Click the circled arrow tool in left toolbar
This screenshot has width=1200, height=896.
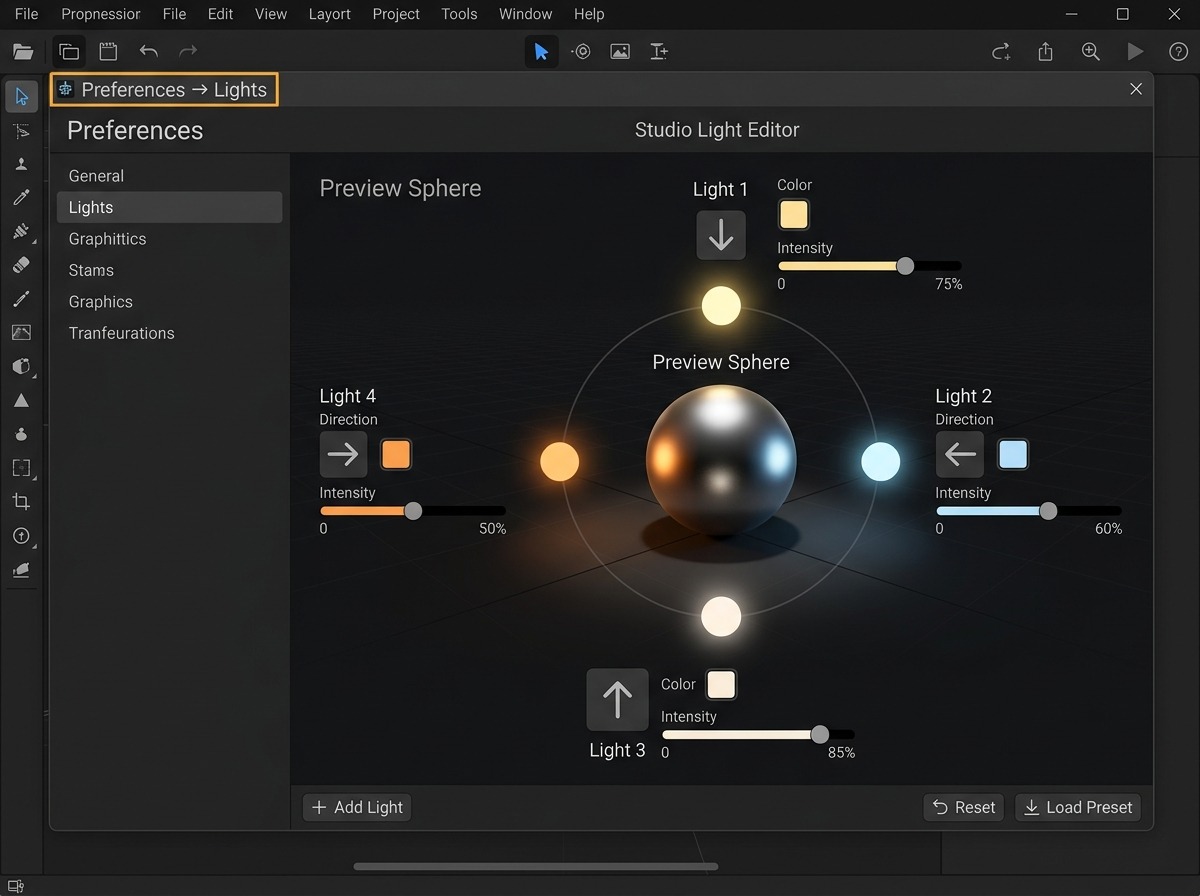(x=21, y=536)
